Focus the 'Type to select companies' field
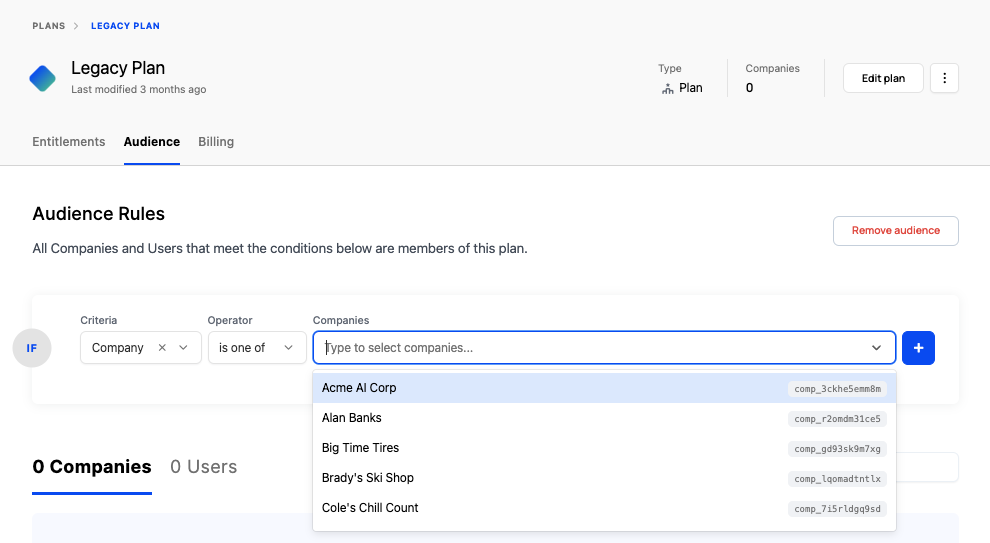This screenshot has width=990, height=543. 590,348
